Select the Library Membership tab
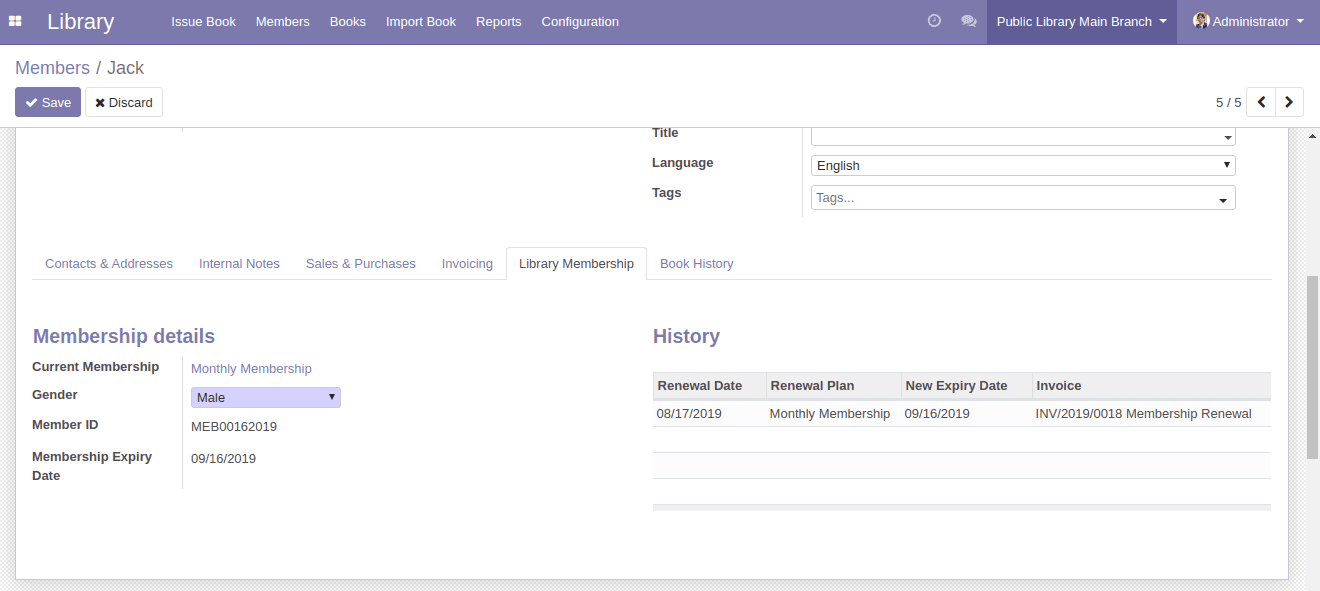The height and width of the screenshot is (591, 1320). pyautogui.click(x=576, y=264)
